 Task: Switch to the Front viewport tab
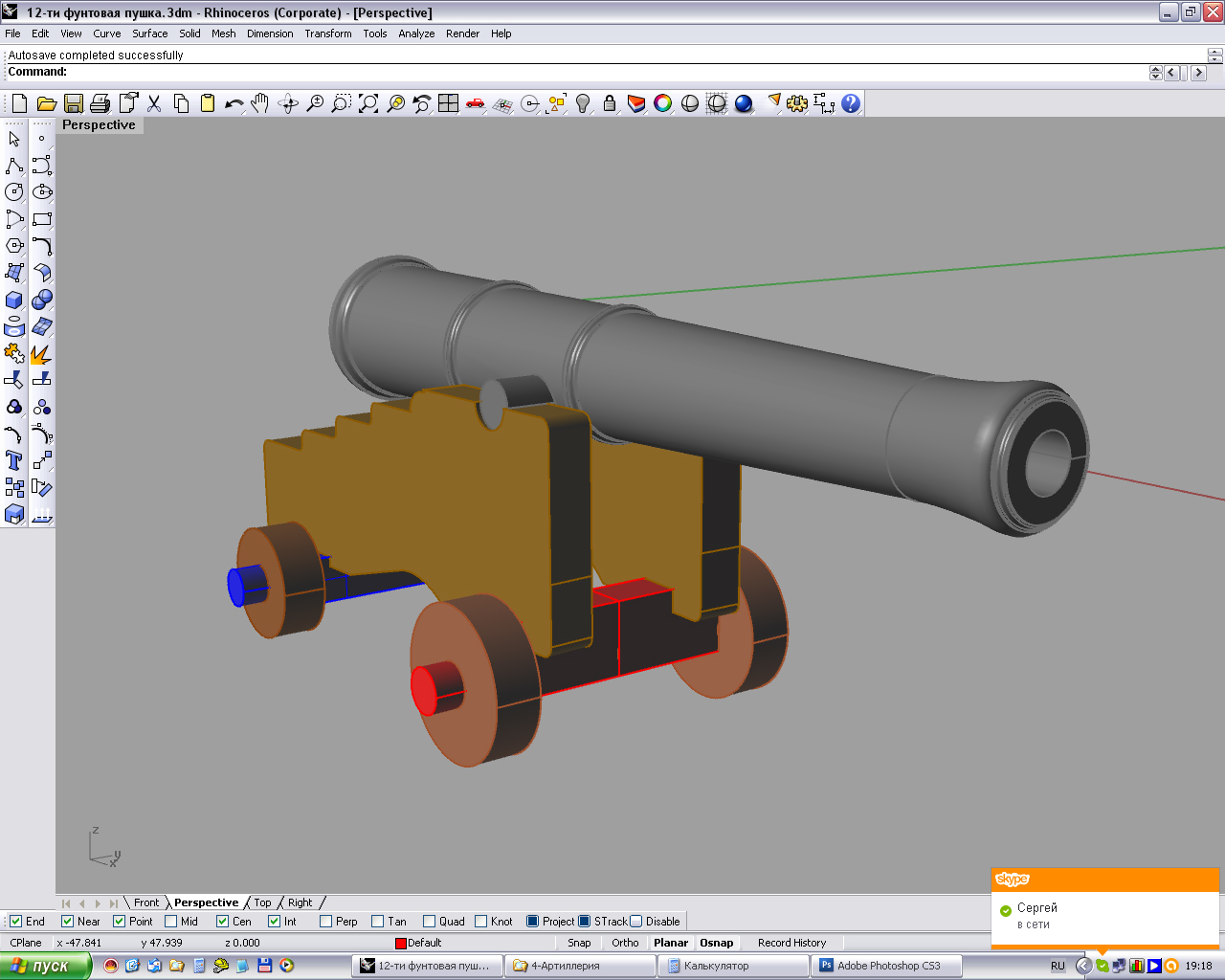pyautogui.click(x=146, y=902)
